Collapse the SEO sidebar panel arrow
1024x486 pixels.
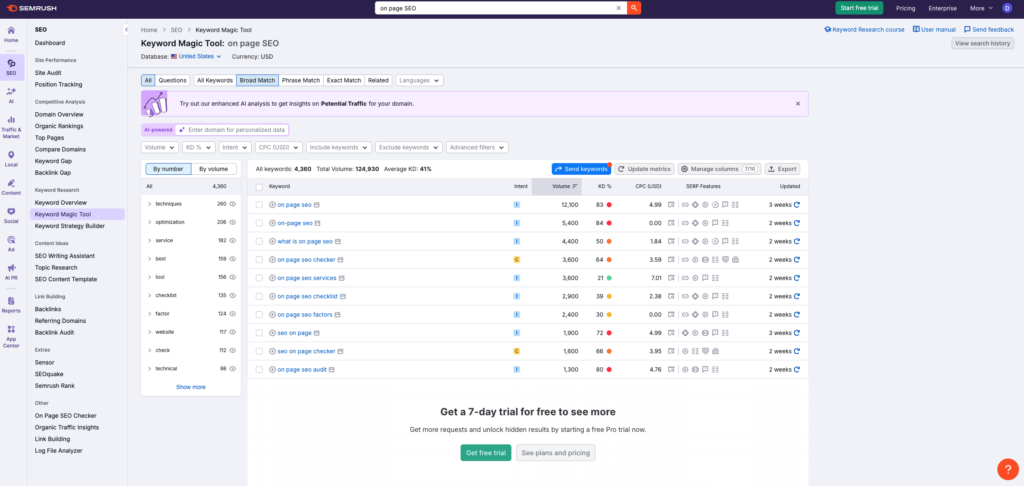click(x=125, y=29)
